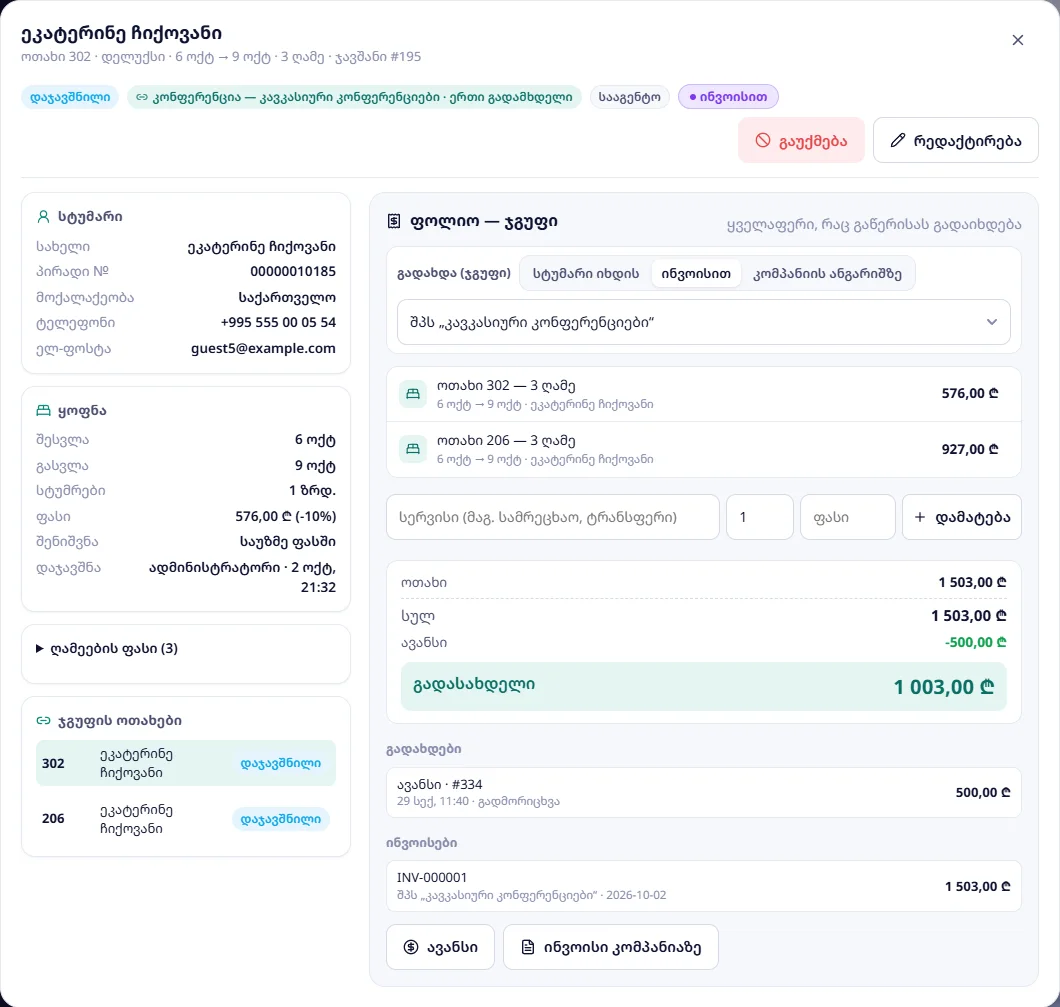The image size is (1060, 1007).
Task: Click the cancel circle icon on გაუქმება
Action: (763, 141)
